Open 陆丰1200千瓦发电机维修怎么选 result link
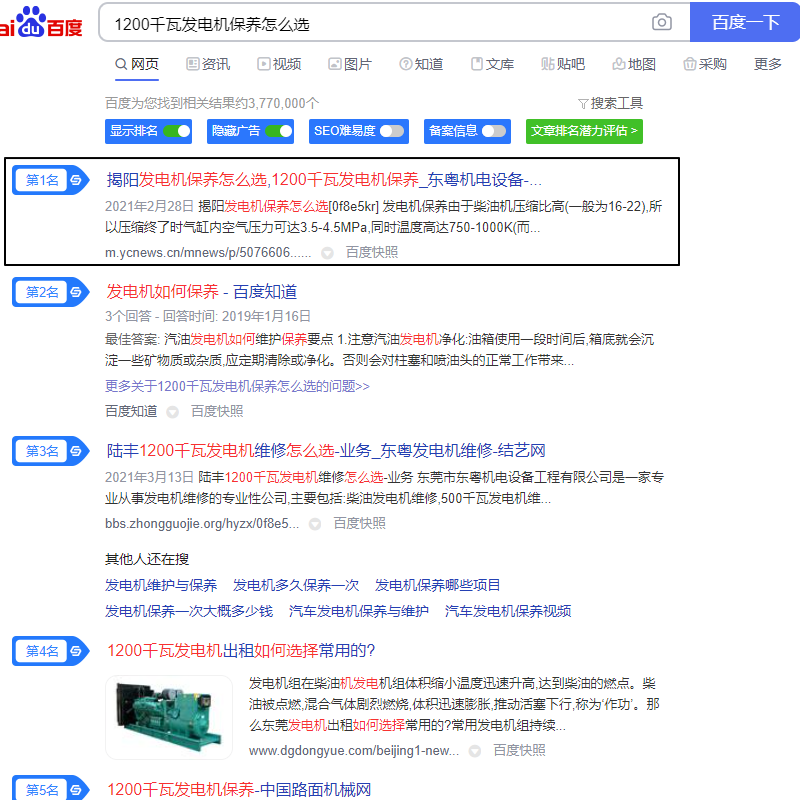Image resolution: width=800 pixels, height=800 pixels. coord(326,451)
